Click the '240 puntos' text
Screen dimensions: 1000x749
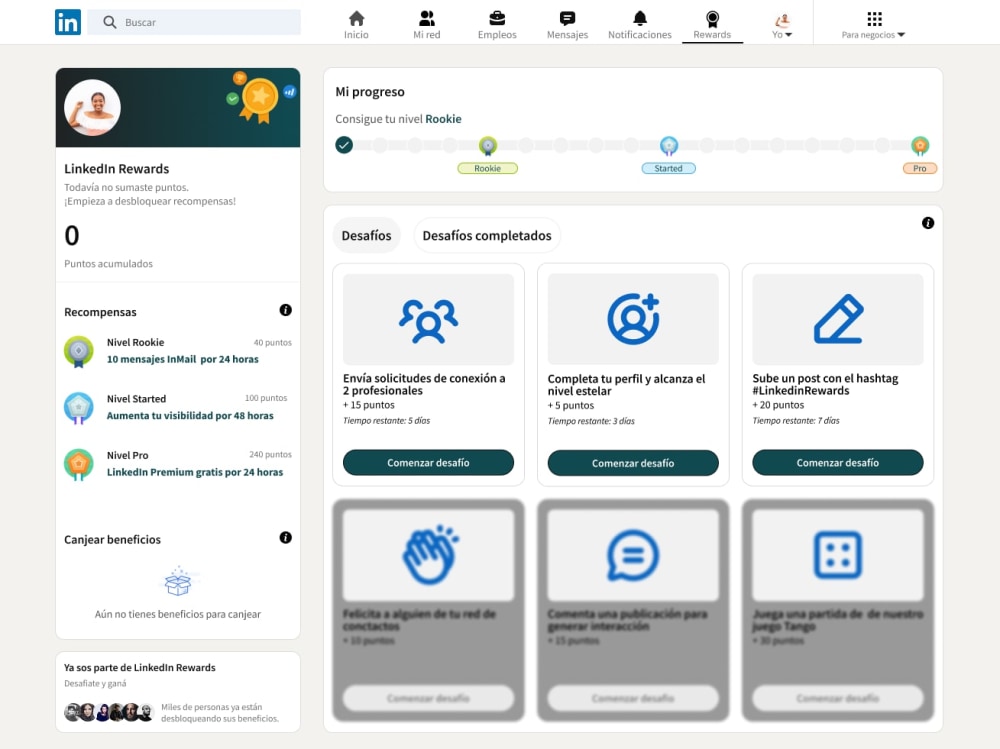[270, 454]
